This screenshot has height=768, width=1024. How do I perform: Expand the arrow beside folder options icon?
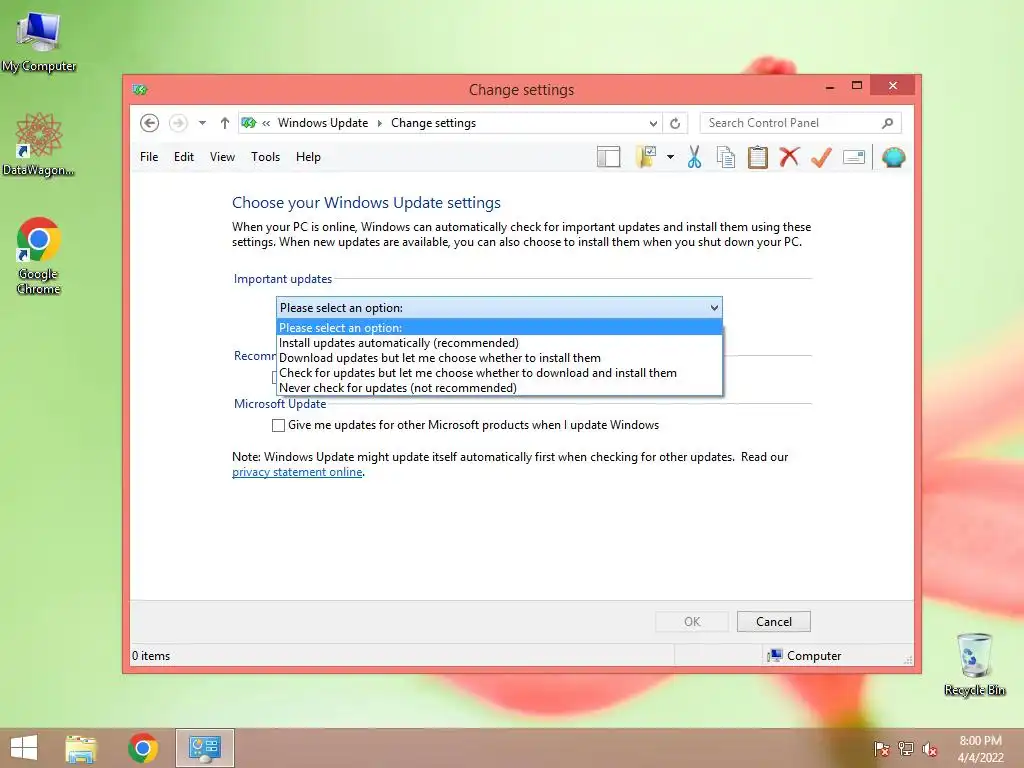[x=670, y=157]
